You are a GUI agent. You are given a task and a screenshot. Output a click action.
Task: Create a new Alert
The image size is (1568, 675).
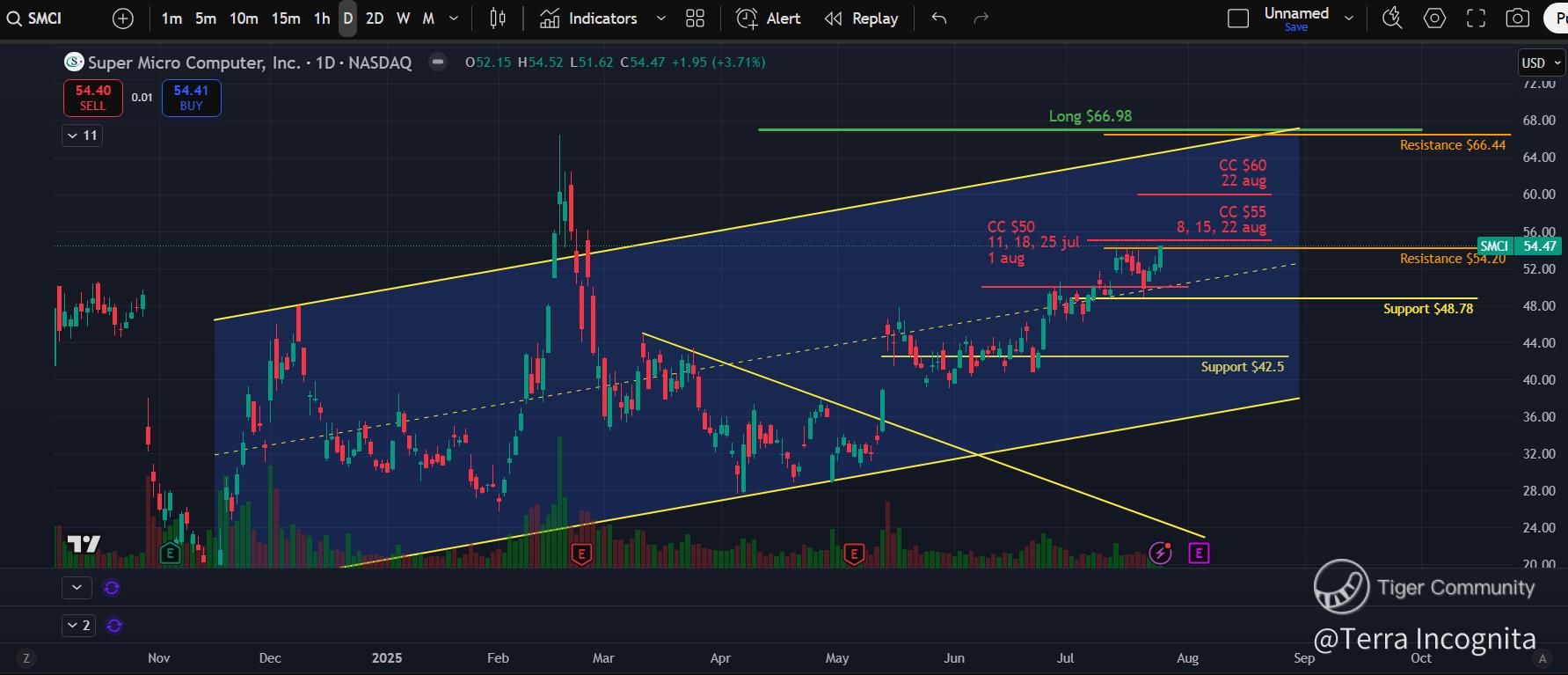[769, 18]
